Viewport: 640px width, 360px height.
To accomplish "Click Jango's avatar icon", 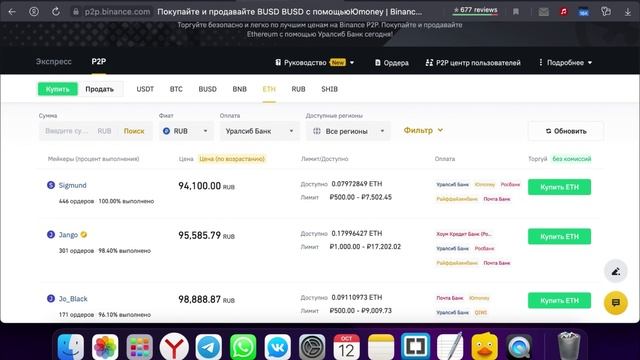I will tap(51, 234).
